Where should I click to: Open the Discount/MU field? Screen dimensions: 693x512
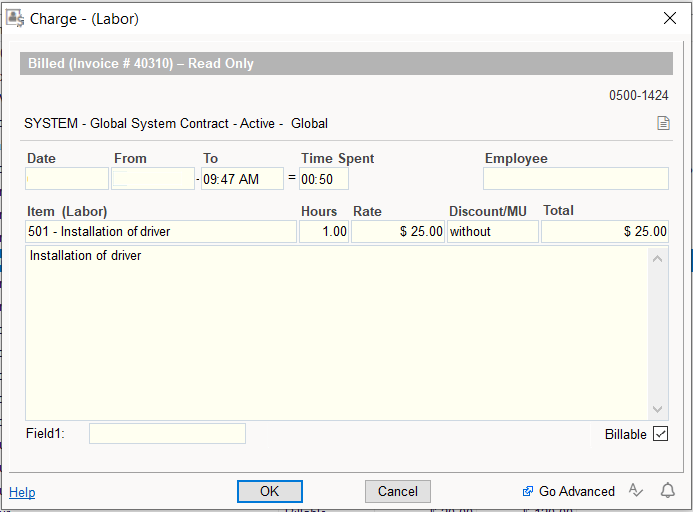492,232
